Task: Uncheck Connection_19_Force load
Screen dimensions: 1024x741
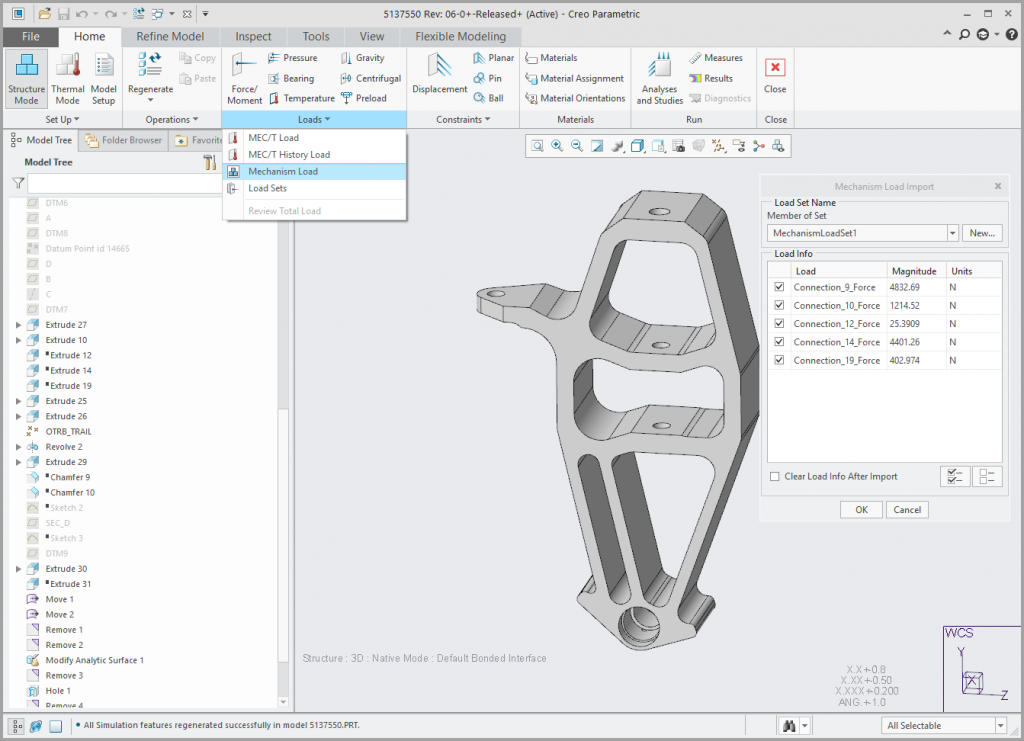Action: click(779, 360)
